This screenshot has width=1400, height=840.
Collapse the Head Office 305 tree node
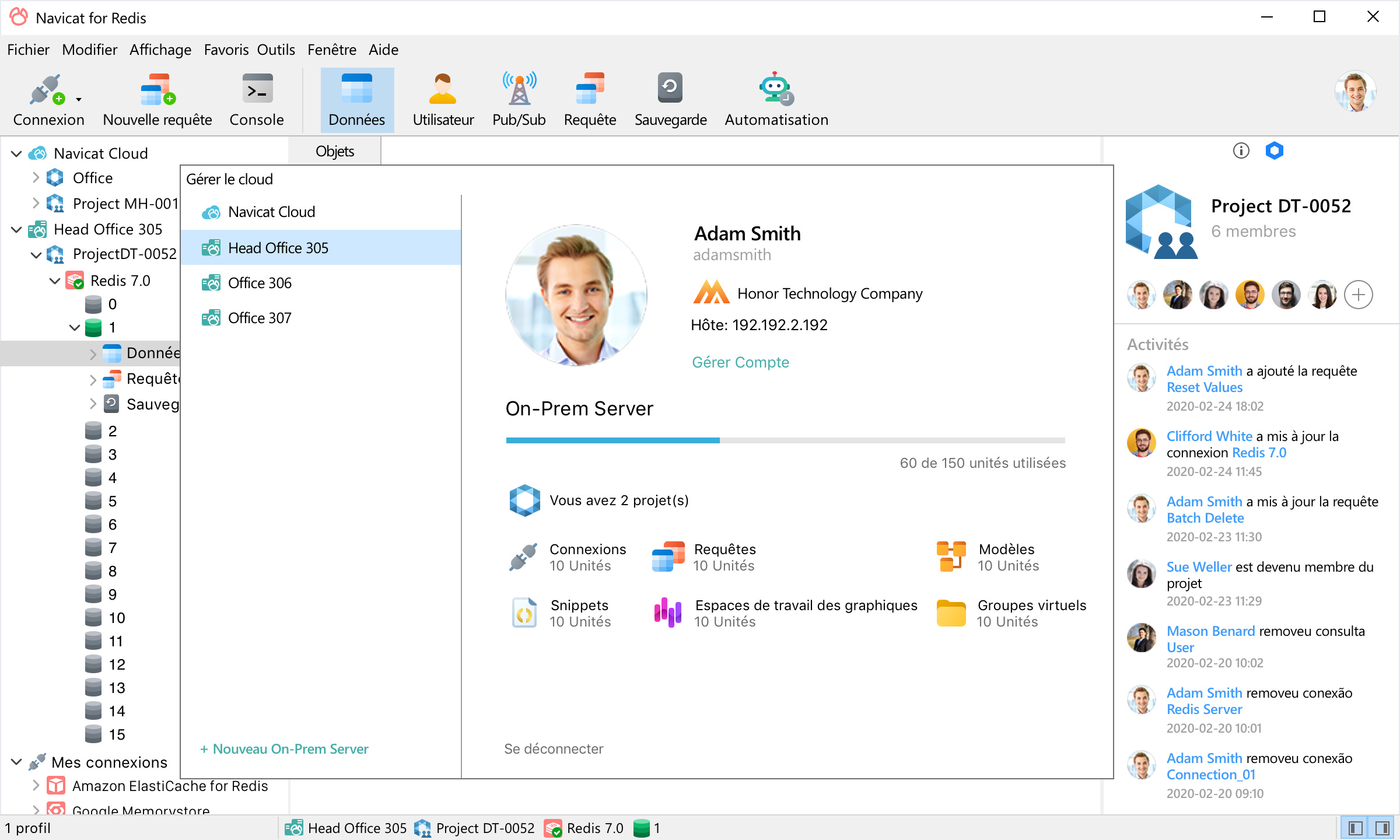[x=16, y=229]
